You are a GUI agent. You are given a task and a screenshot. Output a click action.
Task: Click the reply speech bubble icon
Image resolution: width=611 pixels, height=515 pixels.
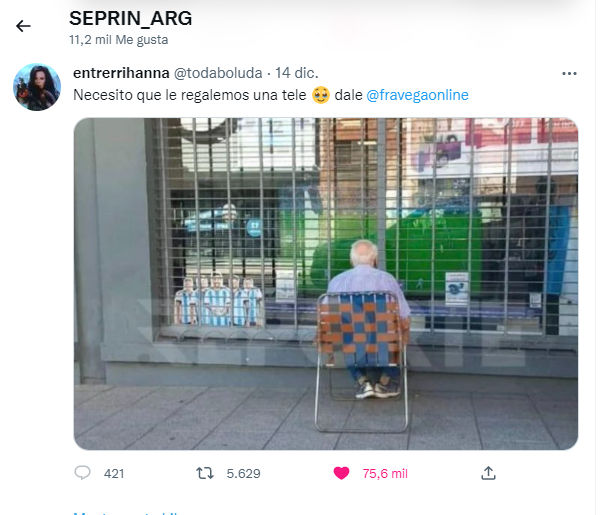click(x=82, y=473)
